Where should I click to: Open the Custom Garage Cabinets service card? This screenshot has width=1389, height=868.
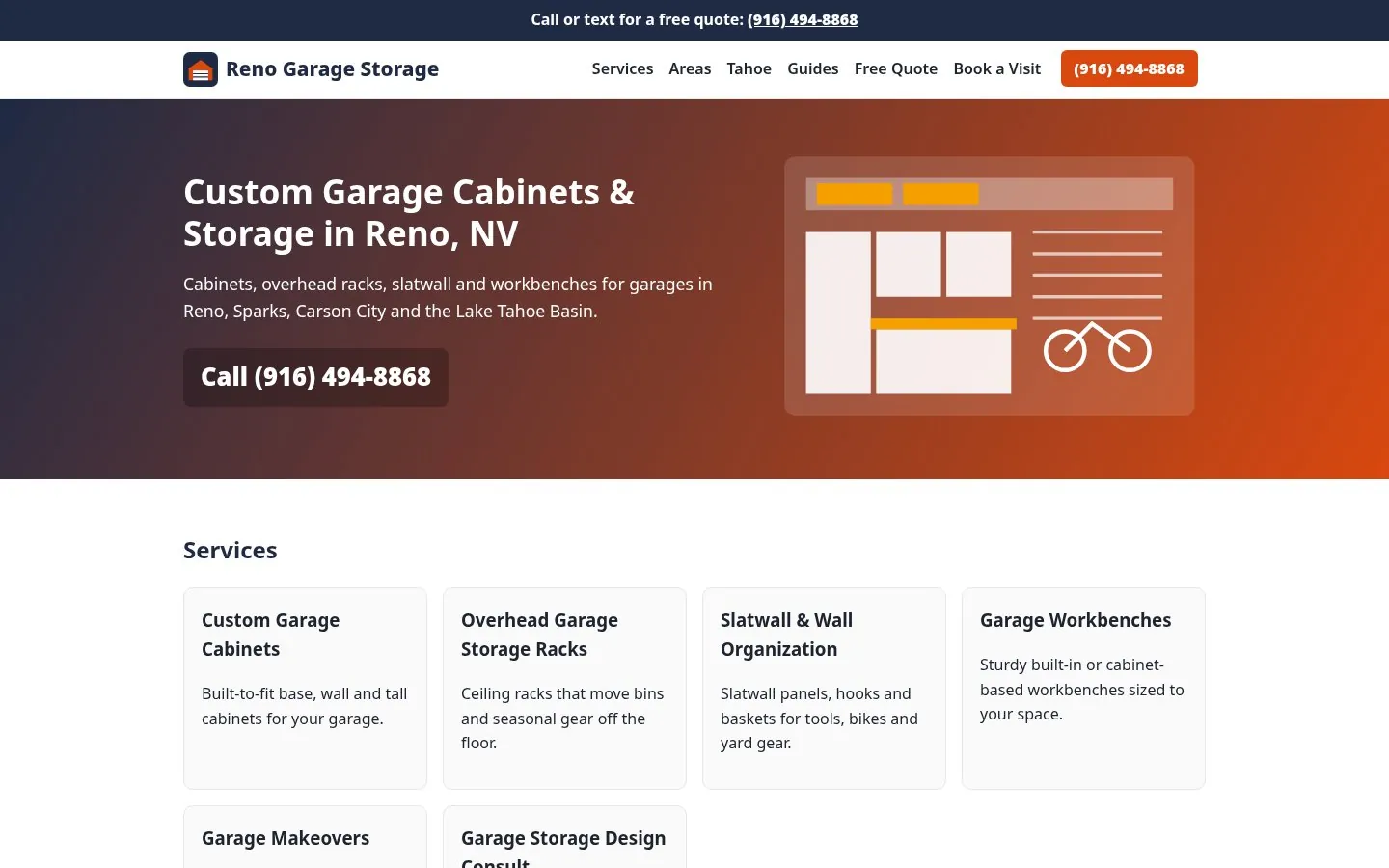tap(305, 689)
